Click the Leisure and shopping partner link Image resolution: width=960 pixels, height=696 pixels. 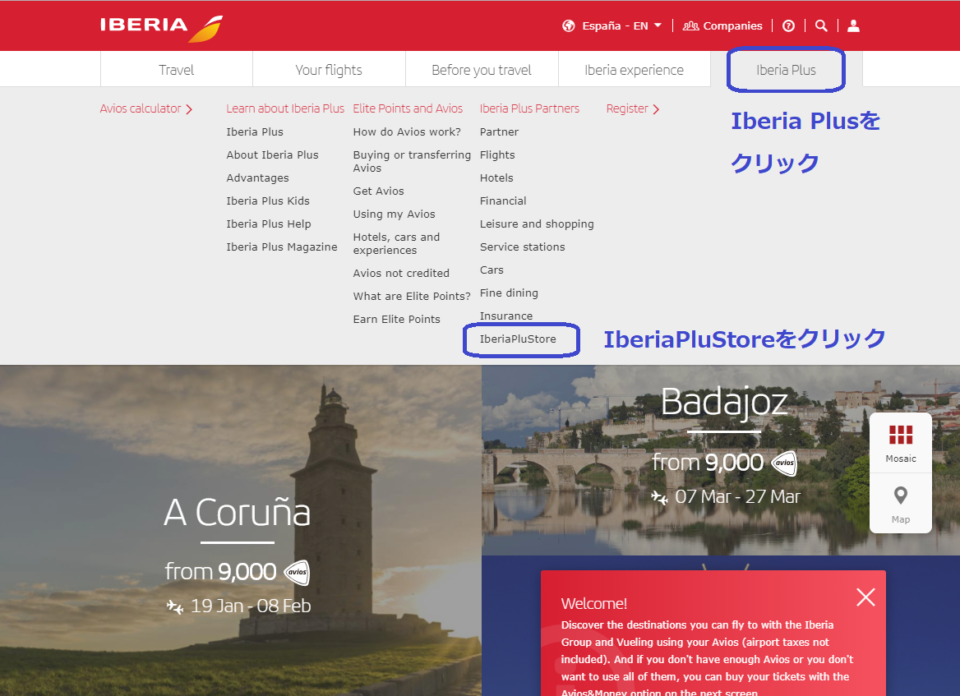537,224
